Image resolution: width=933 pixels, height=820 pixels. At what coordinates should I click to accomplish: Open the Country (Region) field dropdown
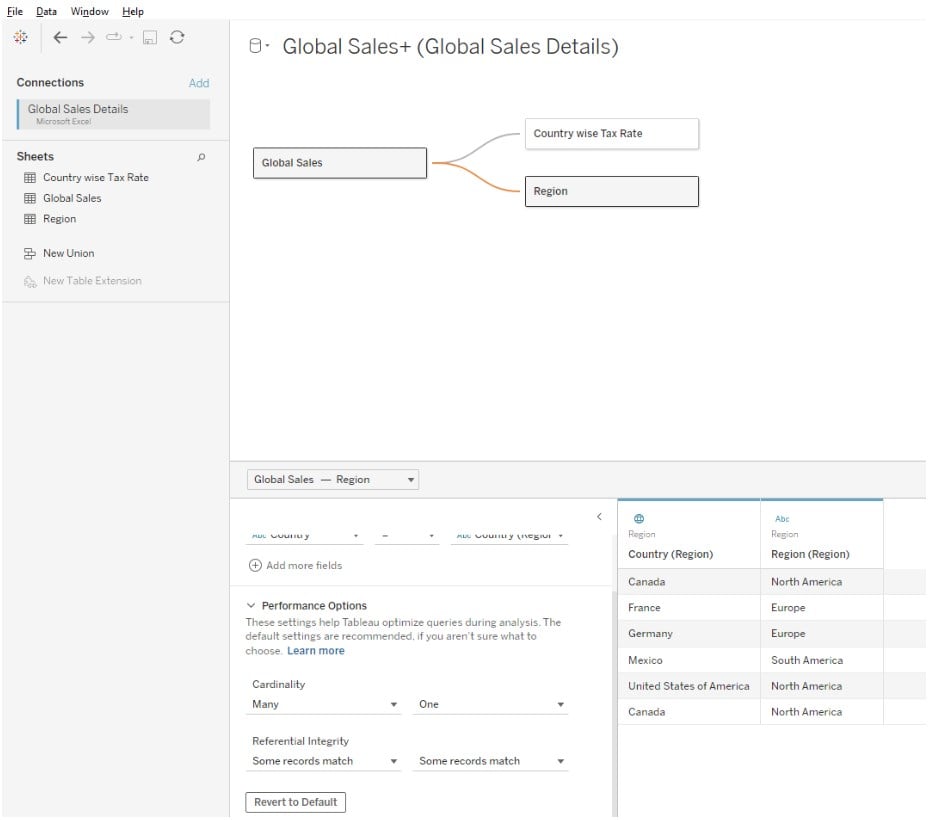(510, 536)
